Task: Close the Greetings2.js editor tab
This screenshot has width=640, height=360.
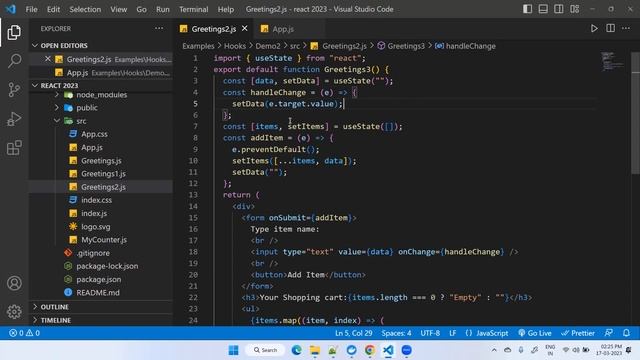Action: (244, 29)
